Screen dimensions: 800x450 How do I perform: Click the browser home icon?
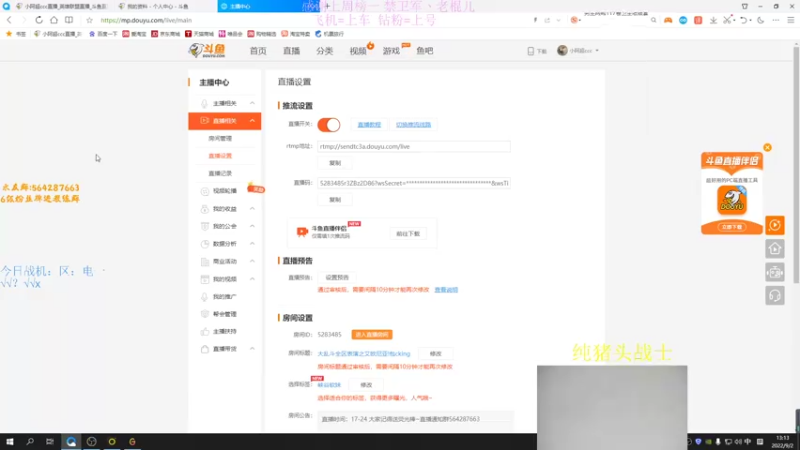[x=54, y=20]
